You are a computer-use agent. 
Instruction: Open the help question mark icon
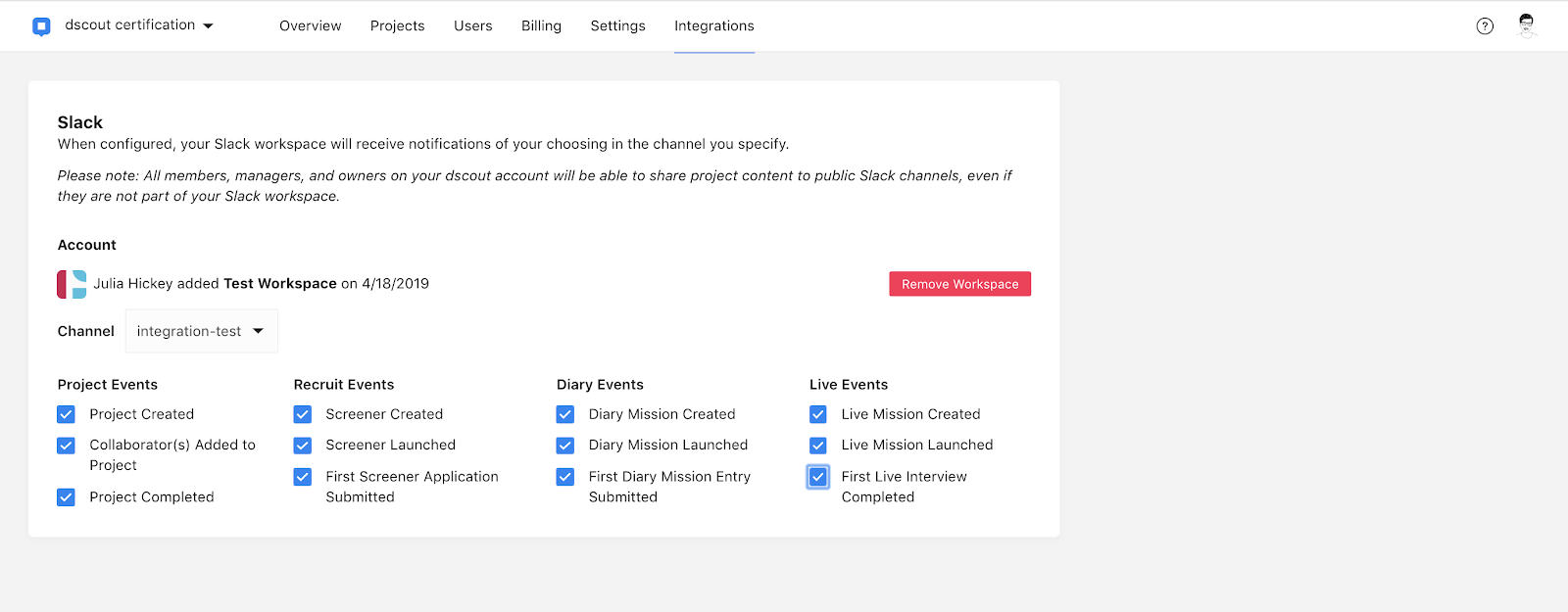click(x=1485, y=26)
